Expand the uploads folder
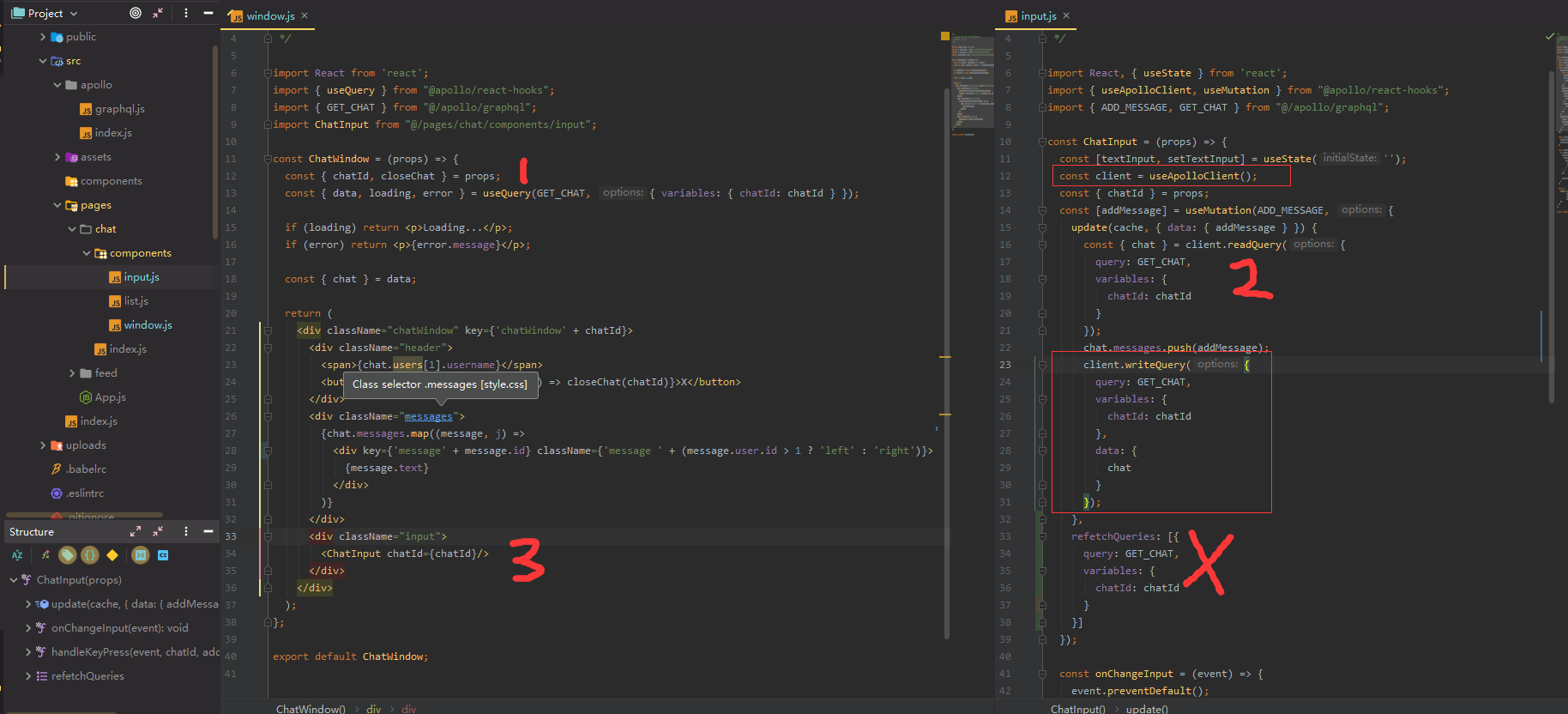Image resolution: width=1568 pixels, height=714 pixels. pos(43,445)
